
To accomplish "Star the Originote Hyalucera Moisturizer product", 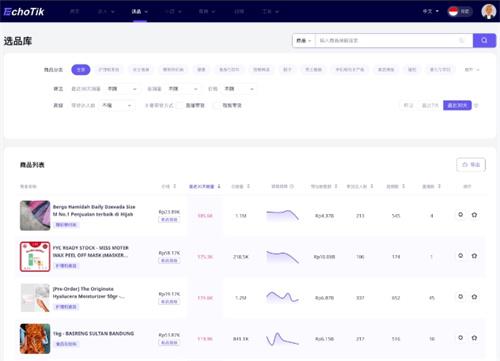I will (x=474, y=297).
